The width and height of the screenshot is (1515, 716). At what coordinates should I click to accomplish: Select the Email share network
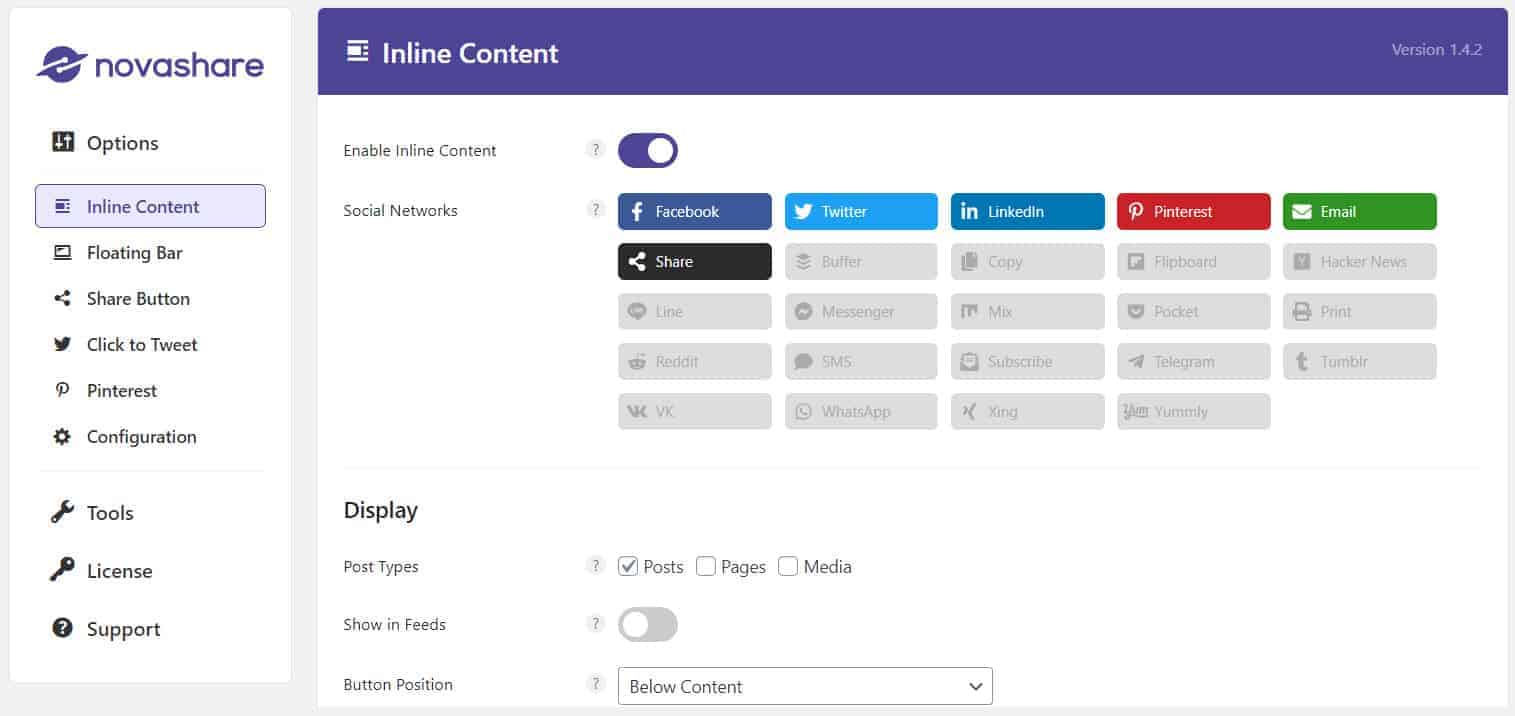coord(1359,211)
